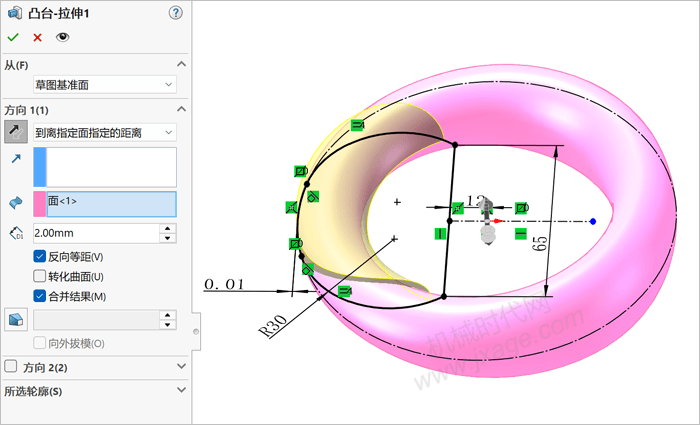Viewport: 700px width, 425px height.
Task: Select the R30 radius dimension
Action: click(x=272, y=326)
